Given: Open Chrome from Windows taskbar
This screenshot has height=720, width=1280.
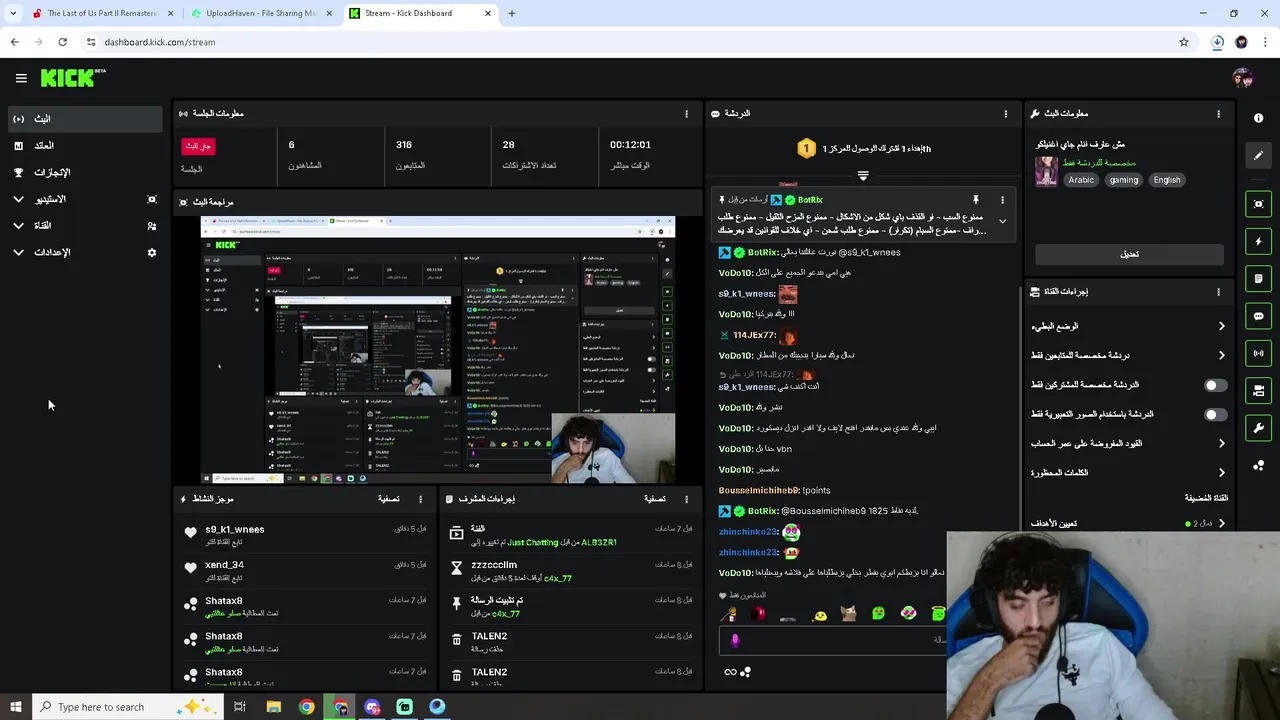Looking at the screenshot, I should click(306, 707).
